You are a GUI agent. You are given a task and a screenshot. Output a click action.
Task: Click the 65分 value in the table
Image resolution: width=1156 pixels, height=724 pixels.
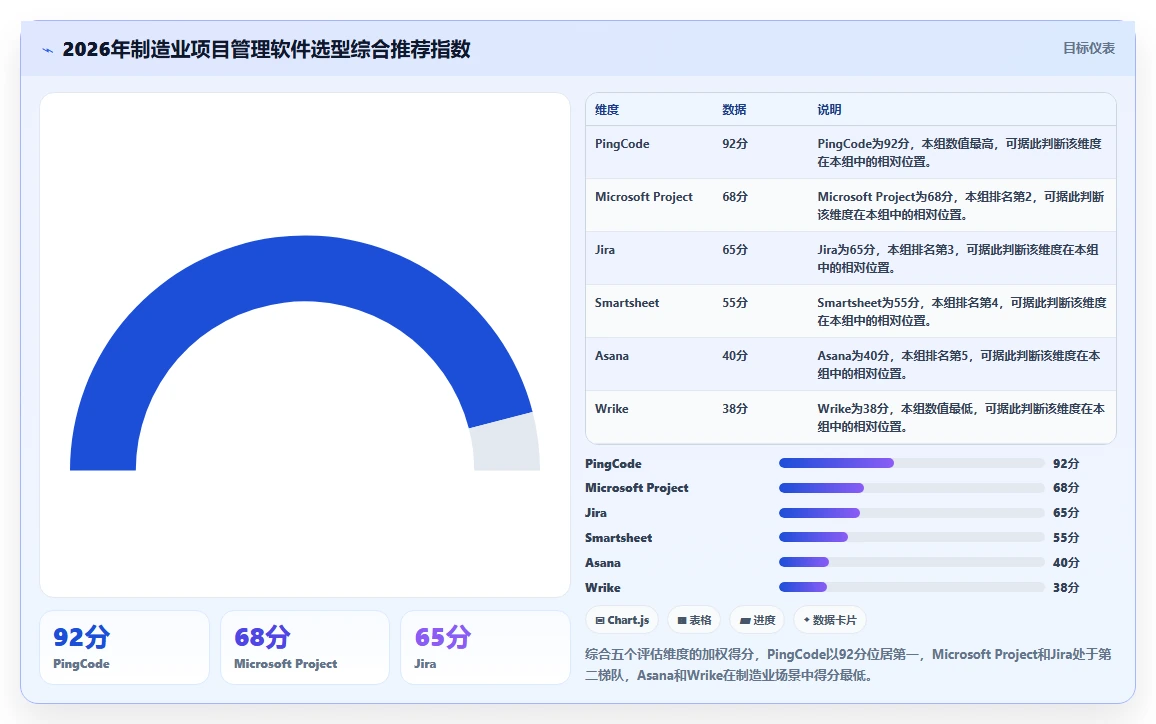click(x=735, y=250)
